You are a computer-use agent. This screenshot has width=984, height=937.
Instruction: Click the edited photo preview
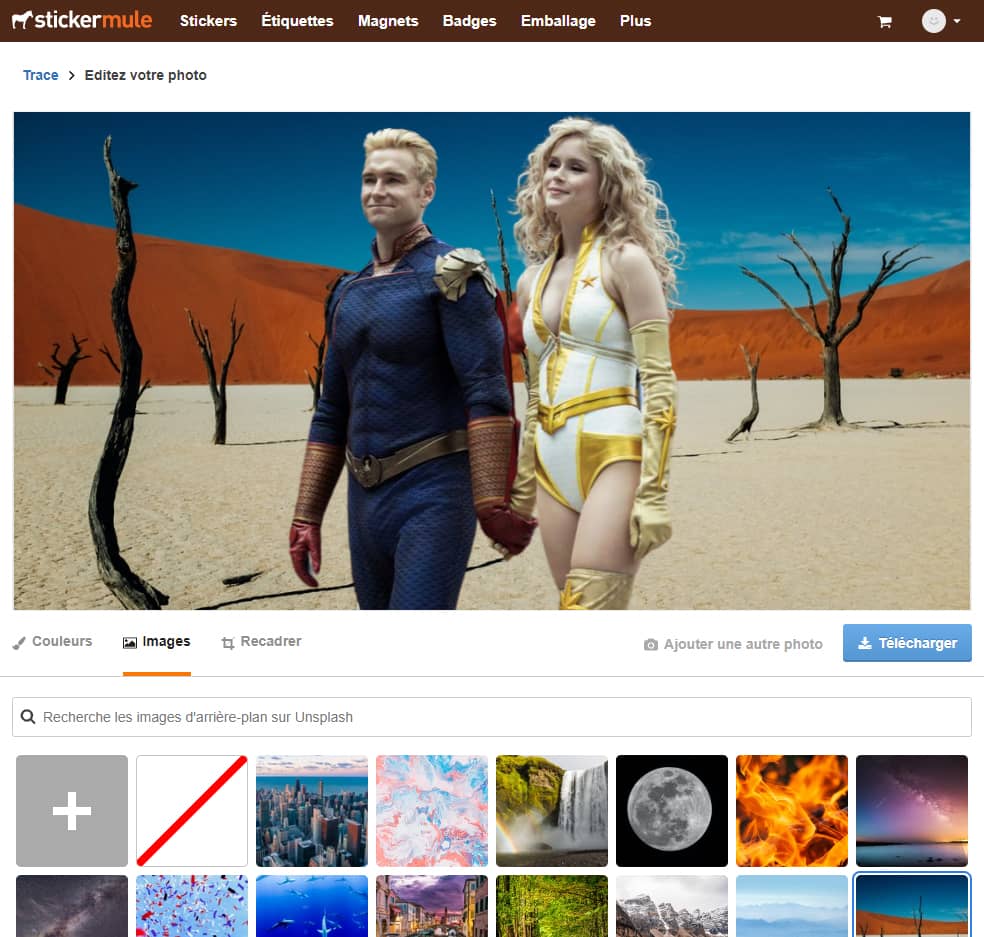[492, 361]
